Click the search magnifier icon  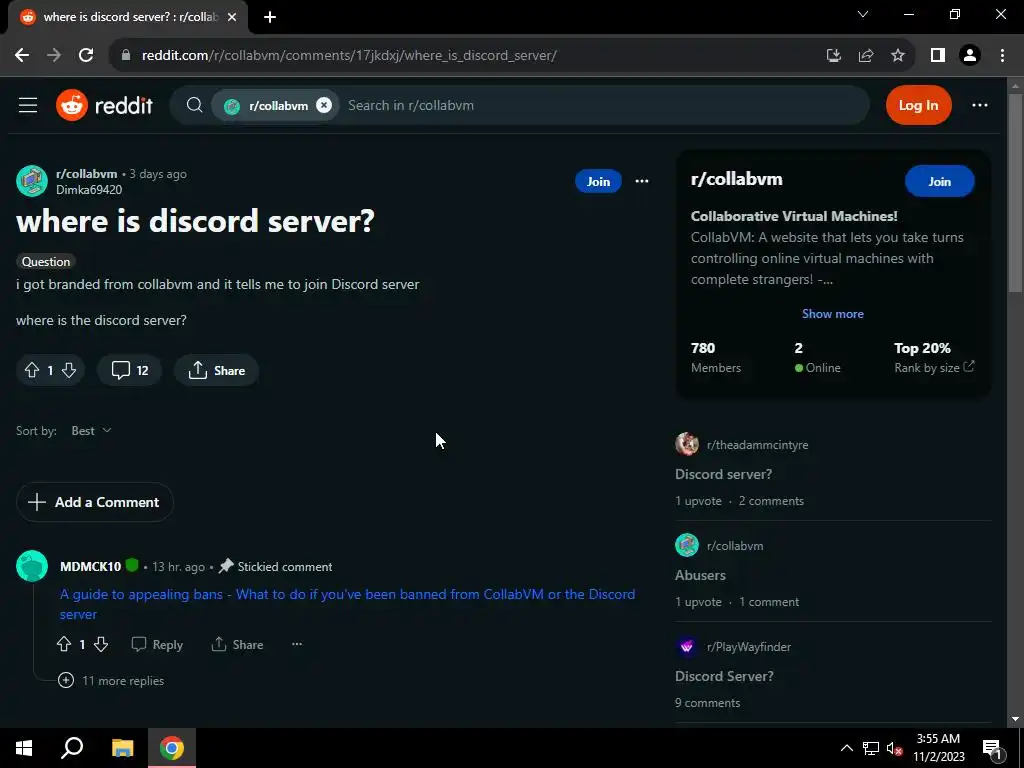click(194, 105)
